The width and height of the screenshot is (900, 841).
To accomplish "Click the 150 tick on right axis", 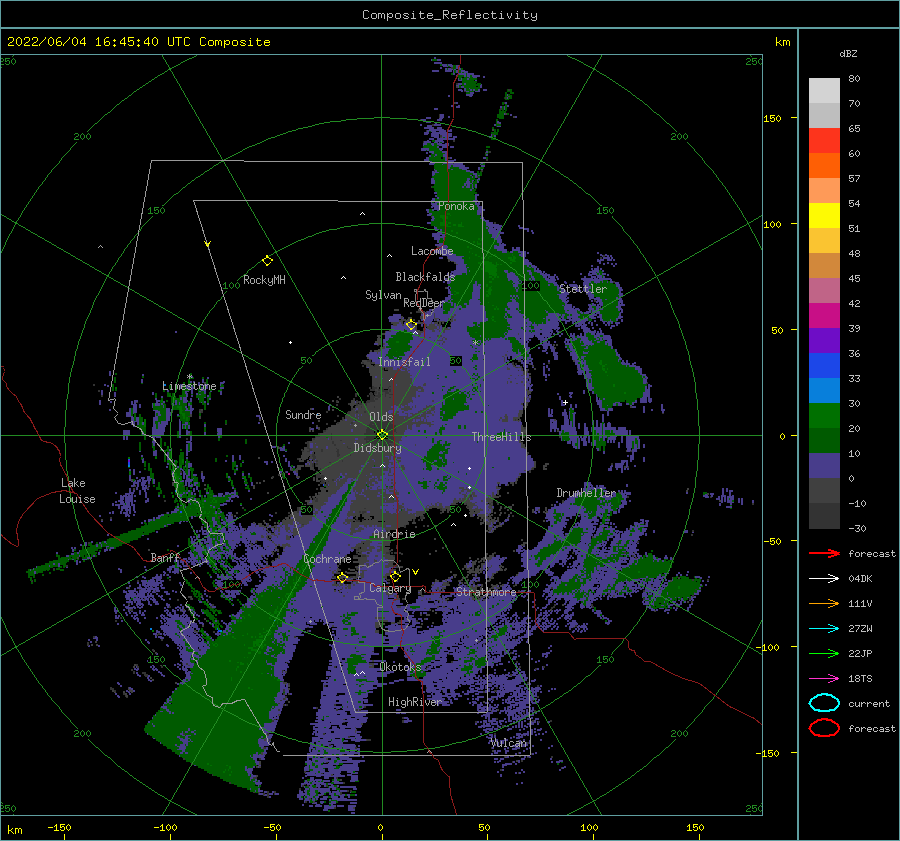I will pos(772,118).
